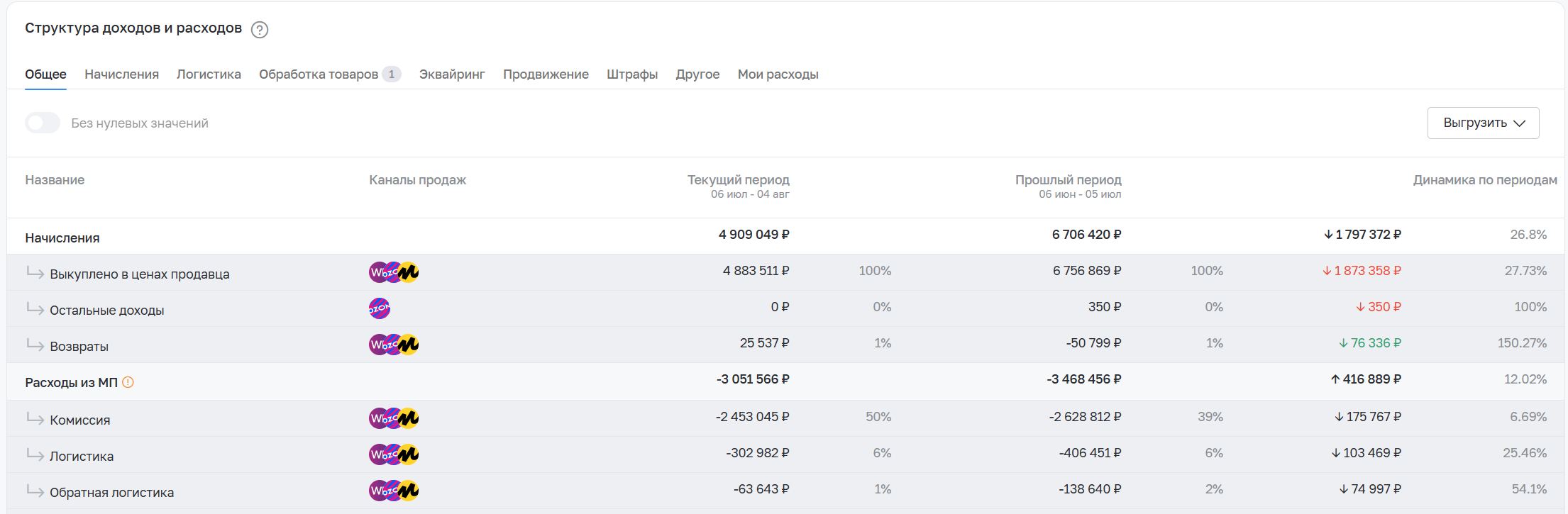Screen dimensions: 1568x514
Task: Click marketplace icons in the Обратная логистика row
Action: click(x=394, y=491)
